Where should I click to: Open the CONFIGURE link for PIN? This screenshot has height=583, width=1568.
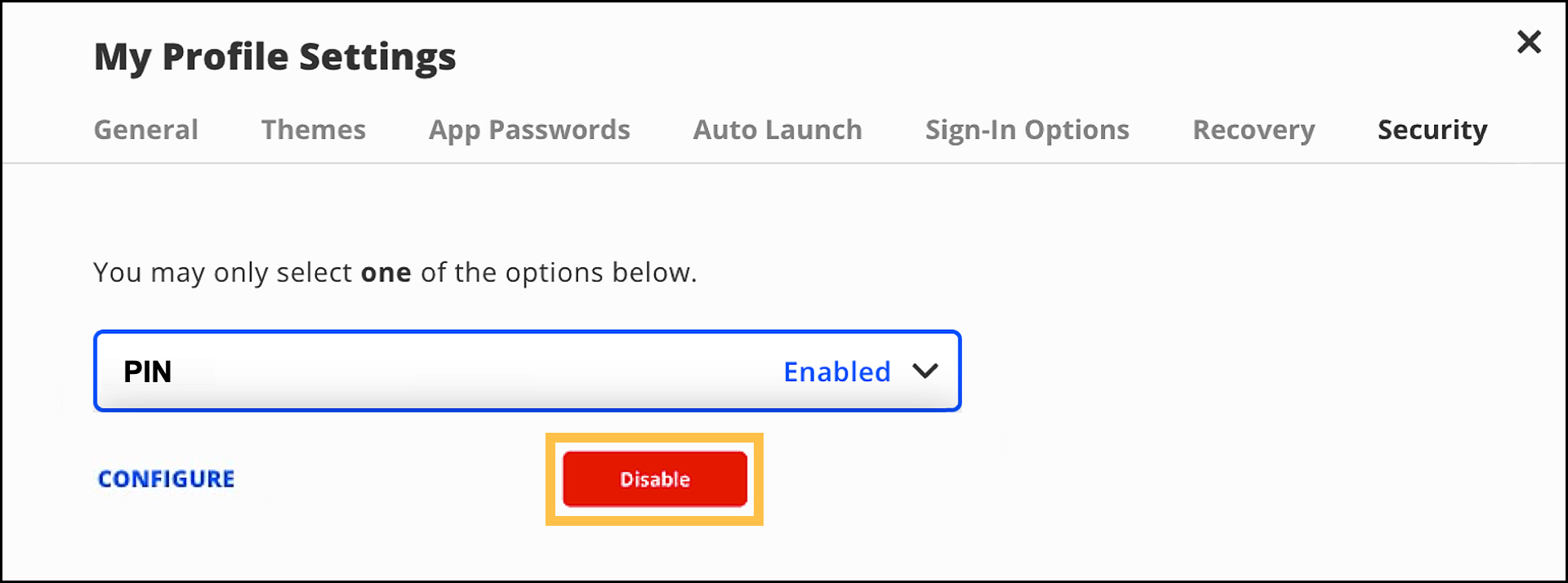(x=165, y=478)
